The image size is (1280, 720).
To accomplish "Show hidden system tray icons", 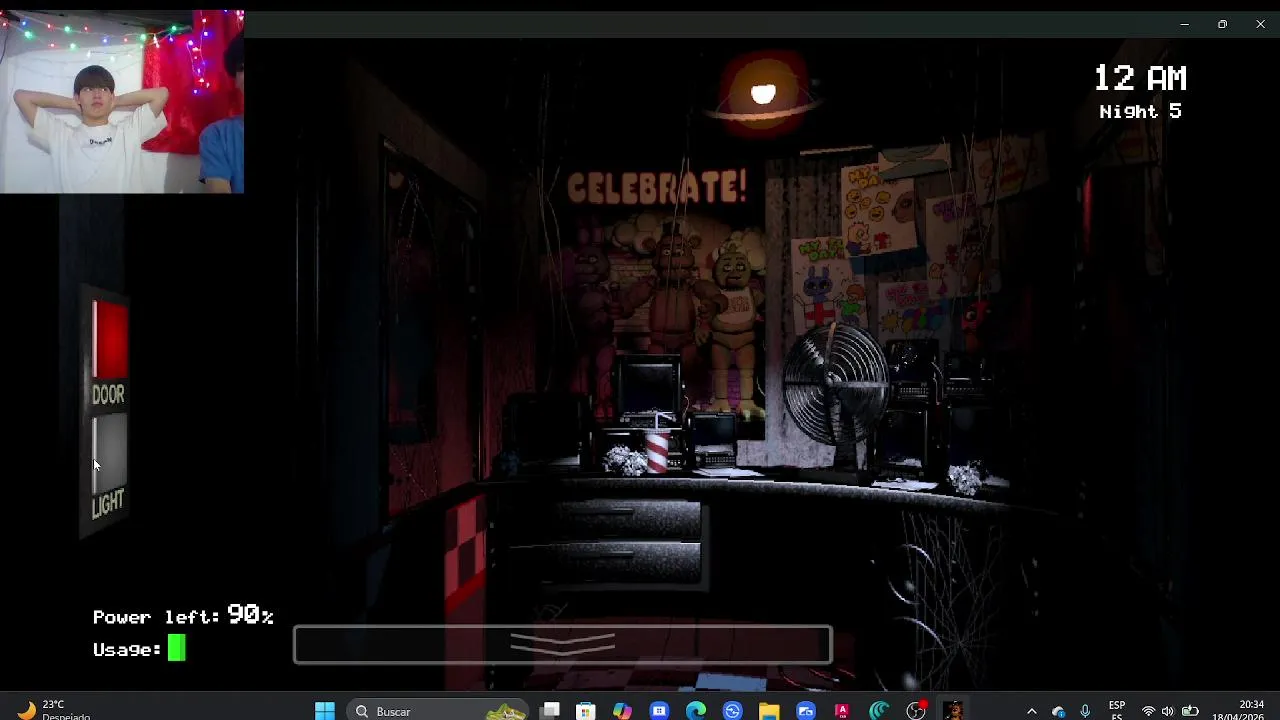I will point(1032,711).
